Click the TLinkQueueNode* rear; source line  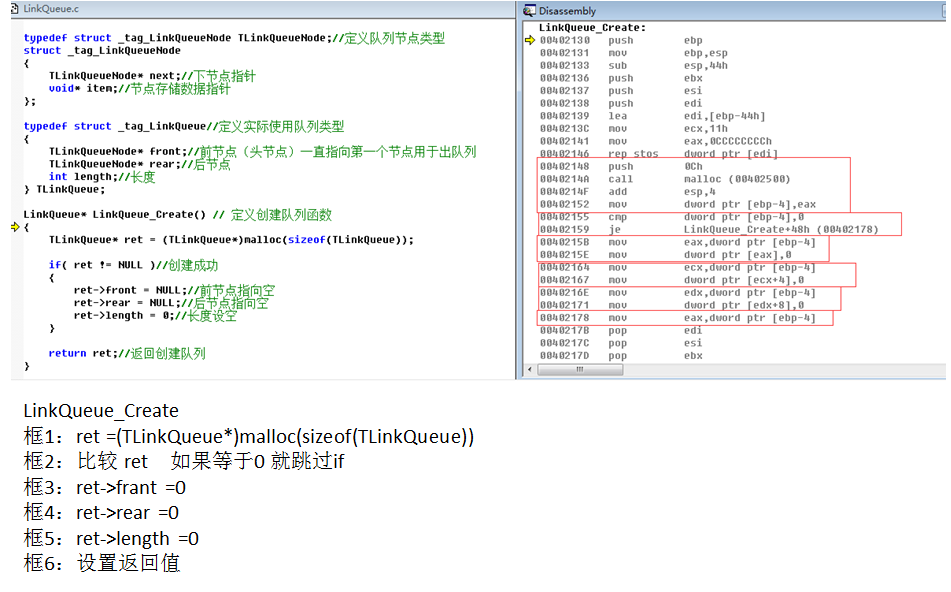click(x=139, y=164)
